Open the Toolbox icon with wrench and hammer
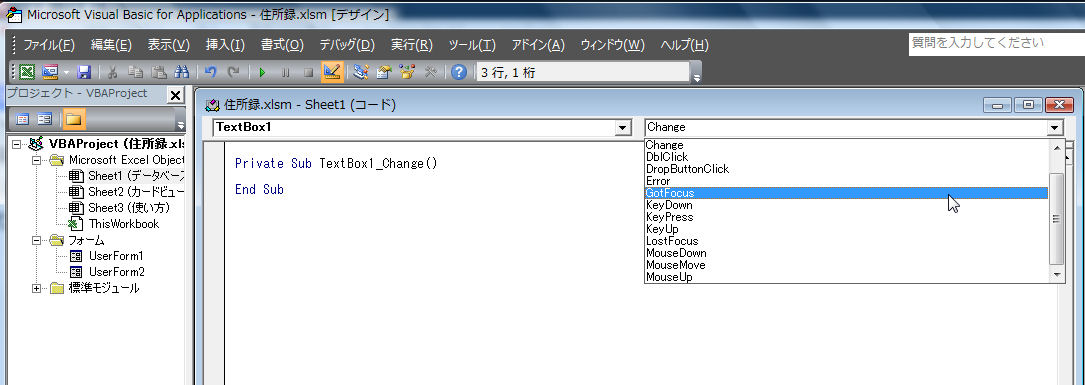 click(430, 72)
